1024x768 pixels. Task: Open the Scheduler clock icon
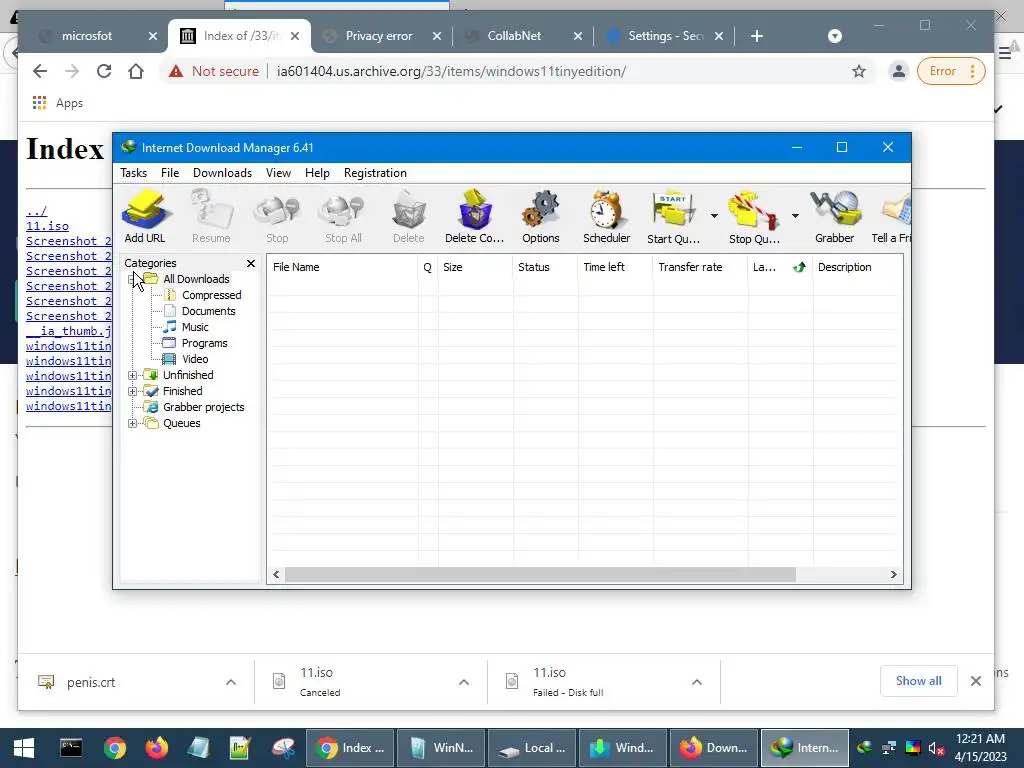pos(607,216)
